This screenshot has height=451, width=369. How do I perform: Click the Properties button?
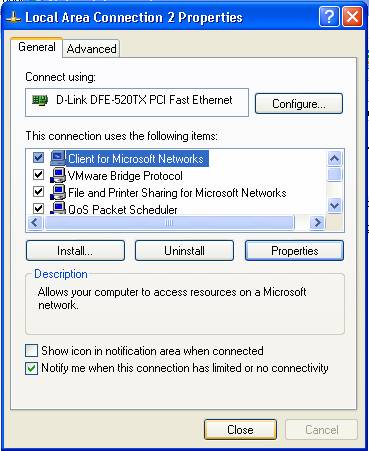[294, 251]
